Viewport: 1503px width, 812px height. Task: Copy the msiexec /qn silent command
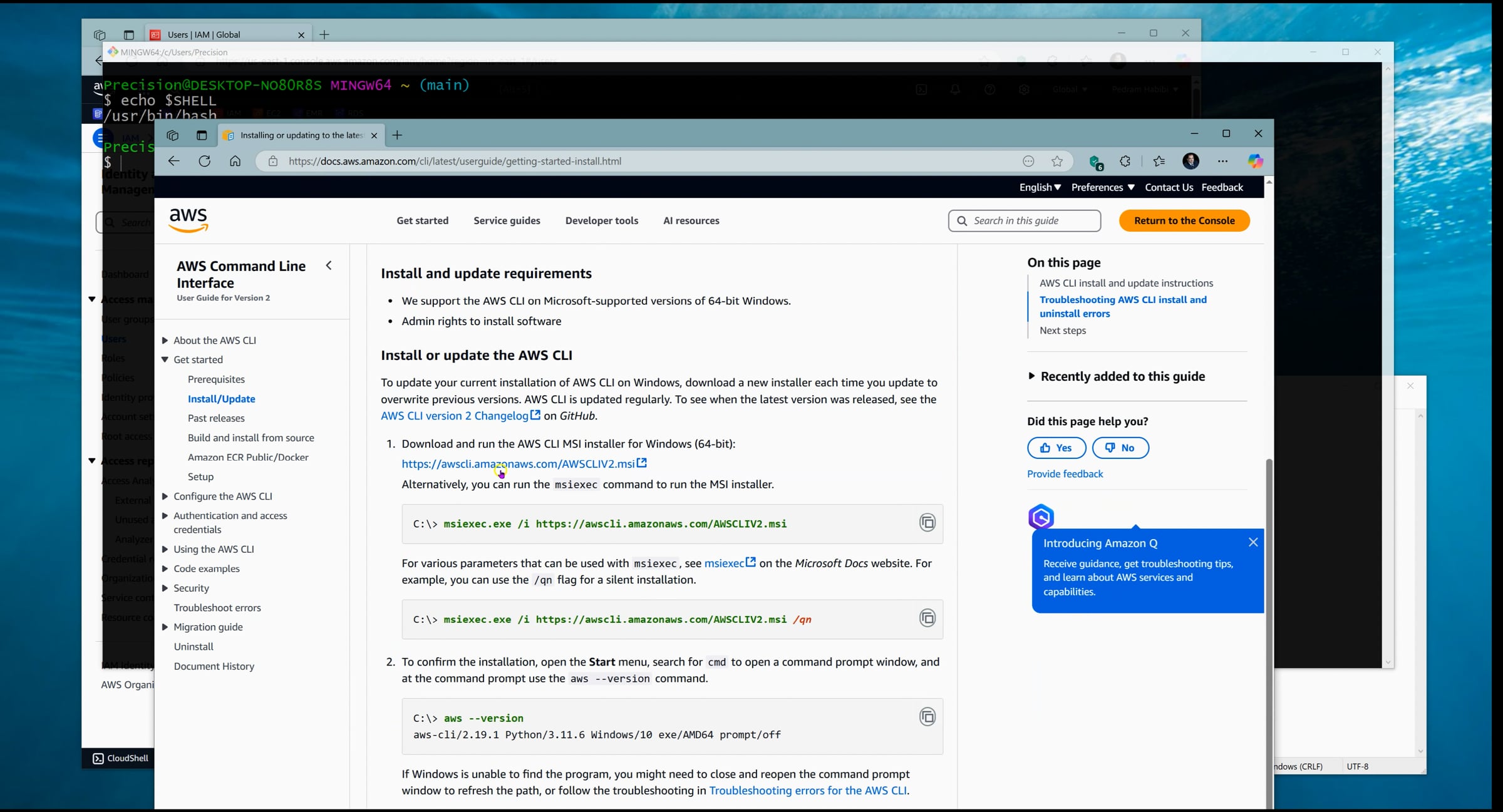[927, 618]
